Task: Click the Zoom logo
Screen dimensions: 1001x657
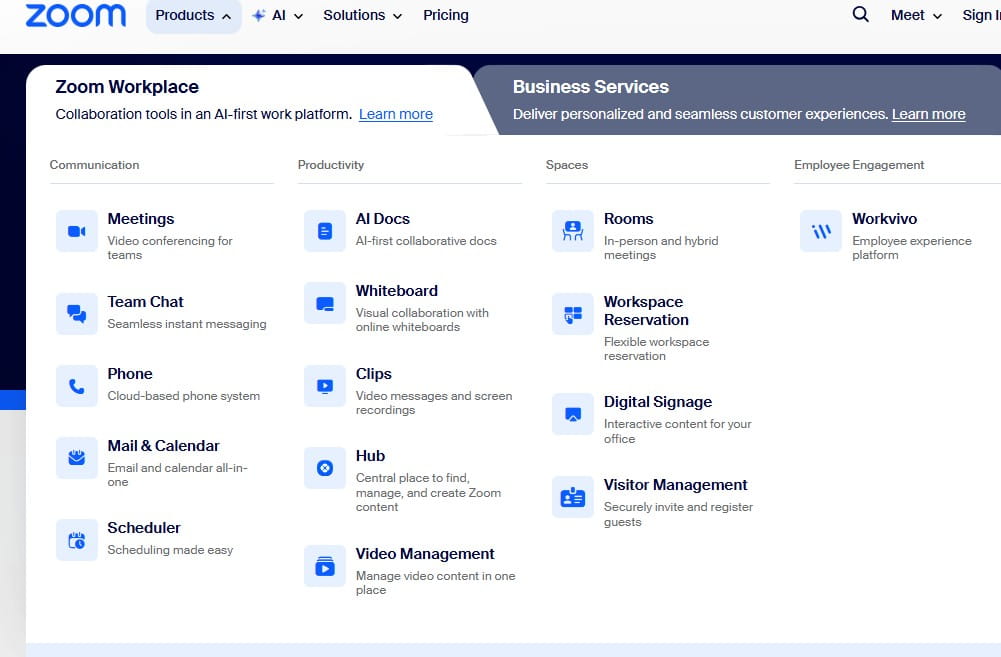Action: [x=75, y=15]
